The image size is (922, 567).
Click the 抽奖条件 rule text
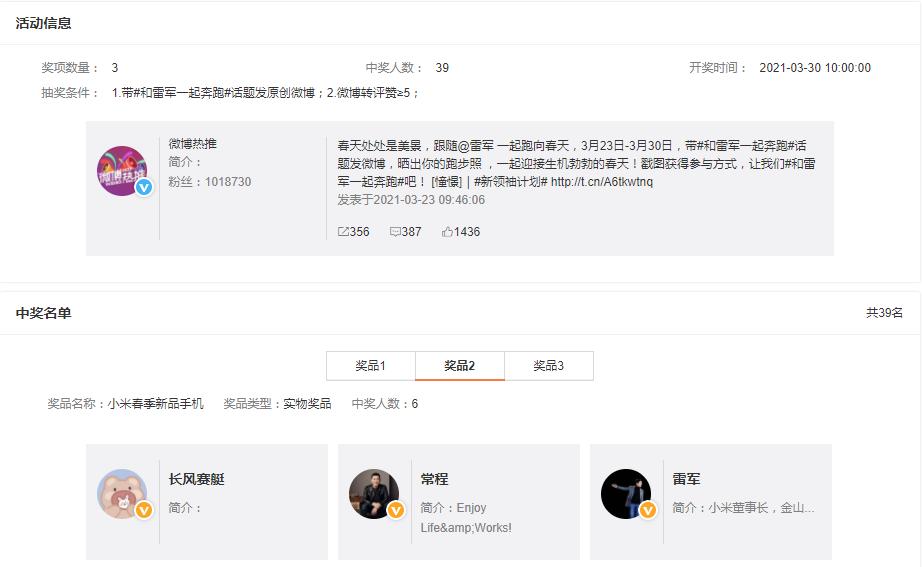click(x=265, y=93)
